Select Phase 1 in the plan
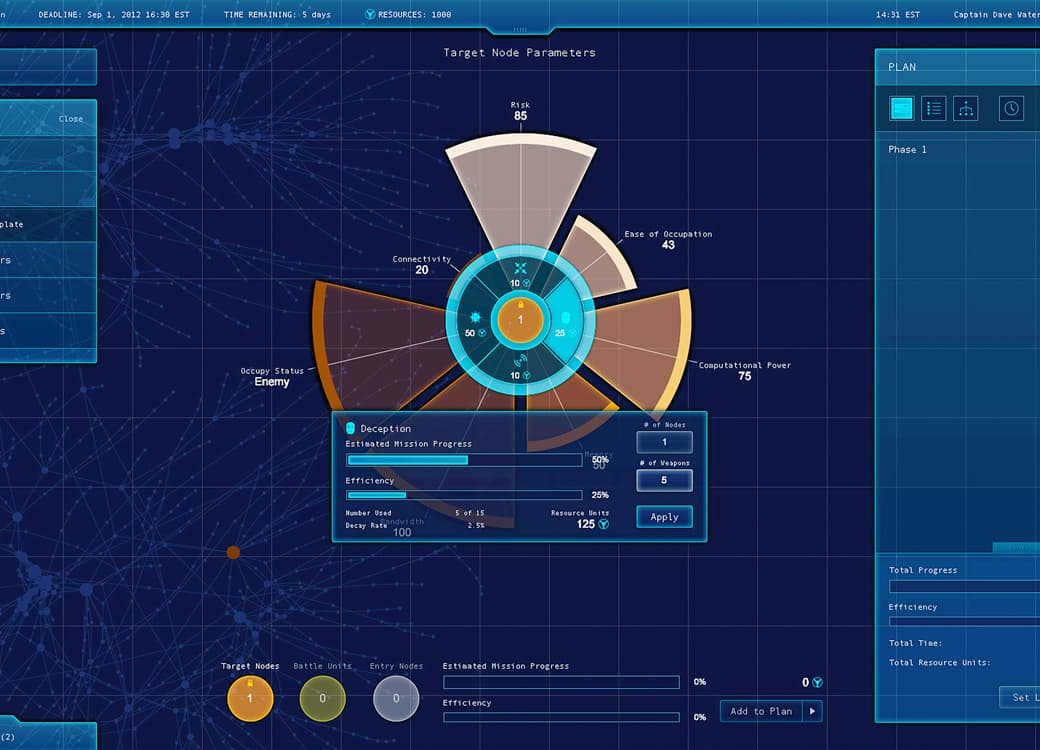Screen dimensions: 1040x750 click(x=907, y=150)
